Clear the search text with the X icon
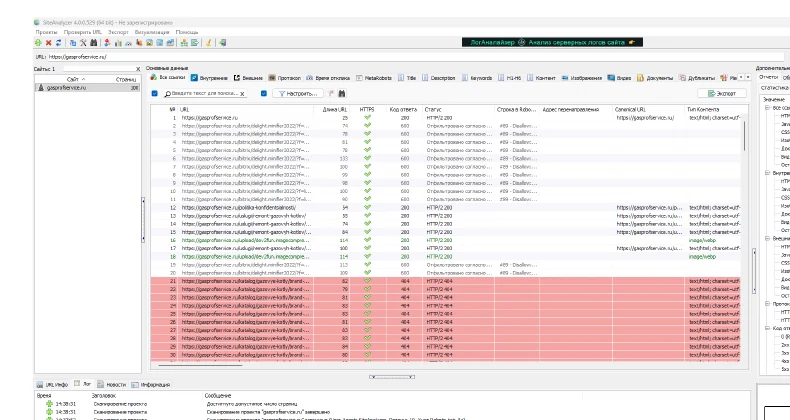Image resolution: width=790 pixels, height=420 pixels. pos(242,94)
